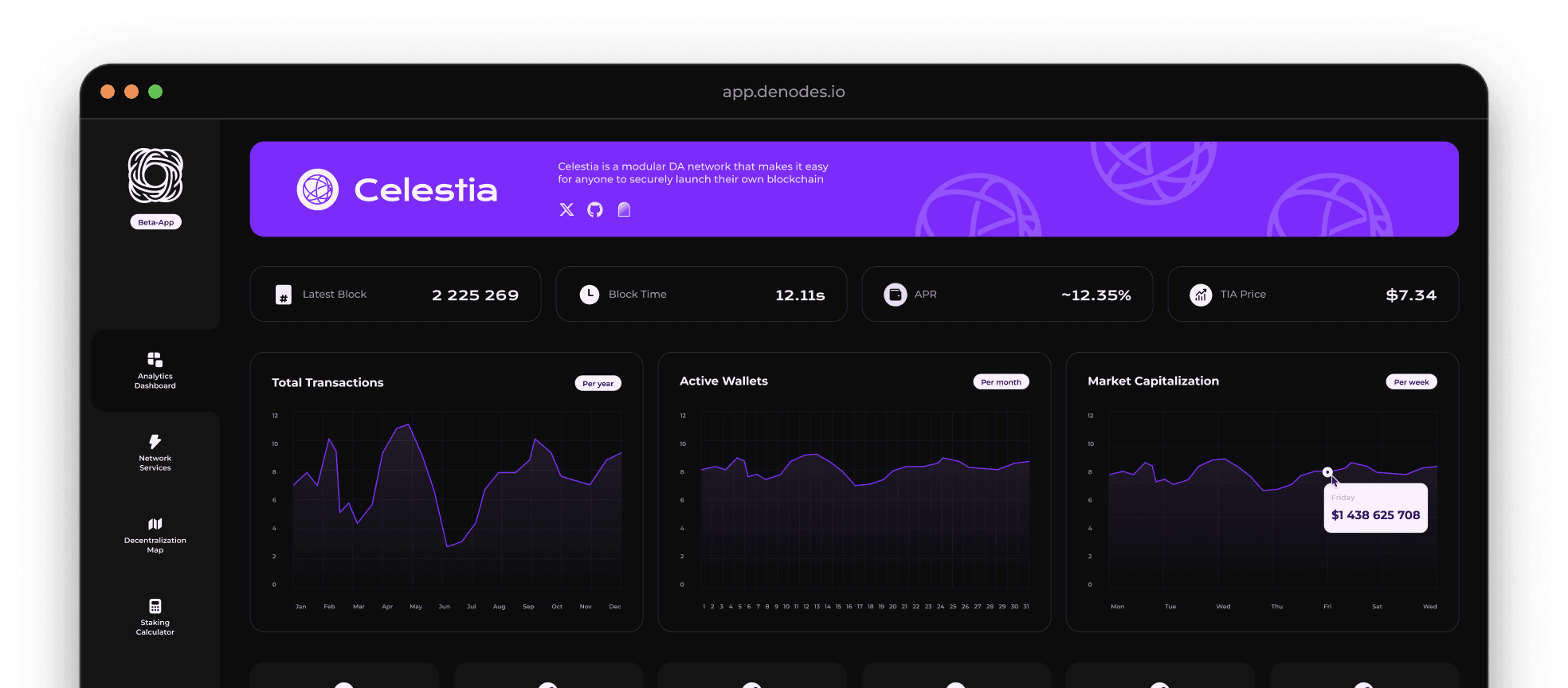Click the APR wallet icon
1568x688 pixels.
click(896, 295)
